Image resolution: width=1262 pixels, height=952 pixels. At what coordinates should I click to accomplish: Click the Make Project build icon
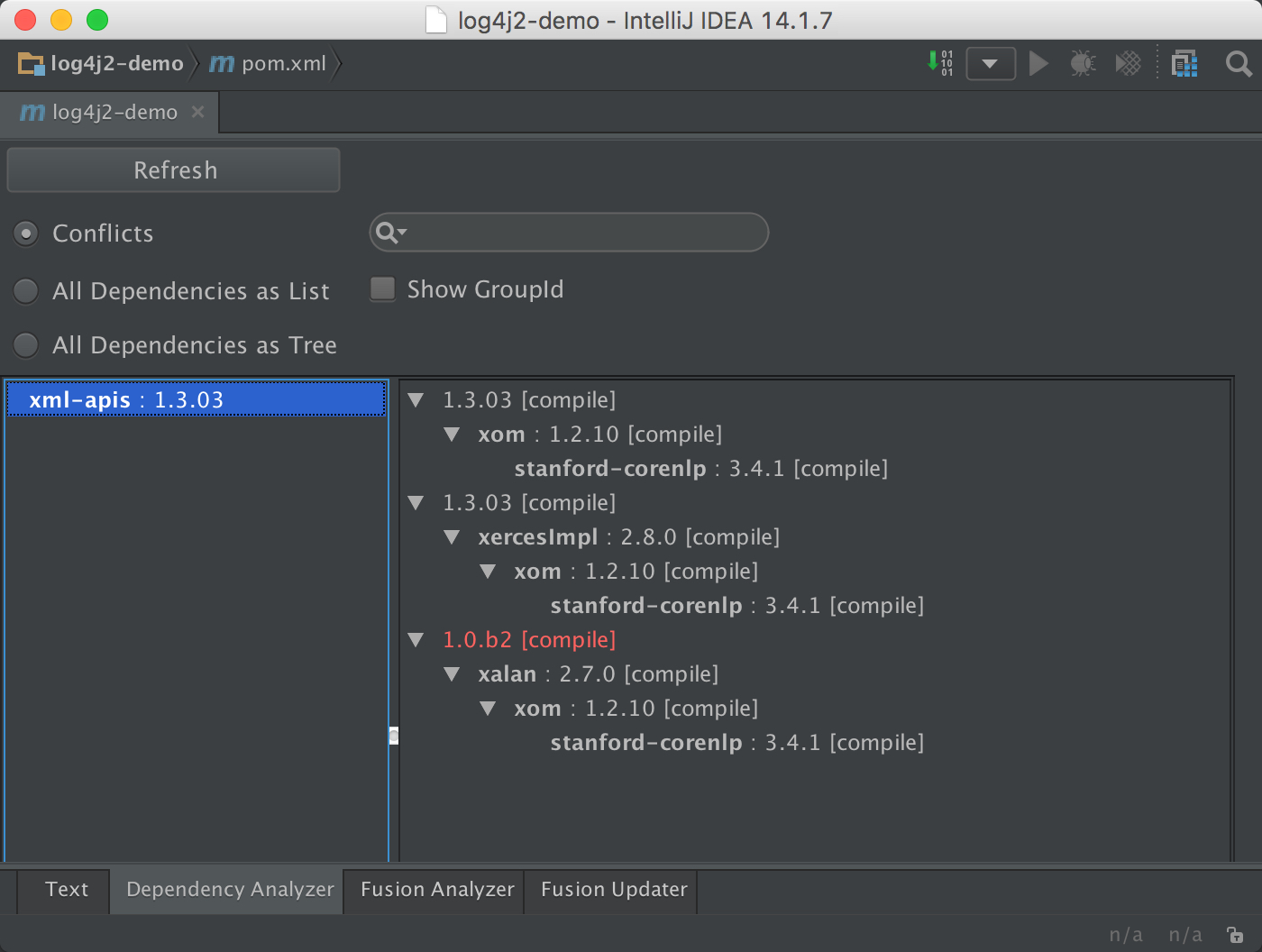coord(939,64)
